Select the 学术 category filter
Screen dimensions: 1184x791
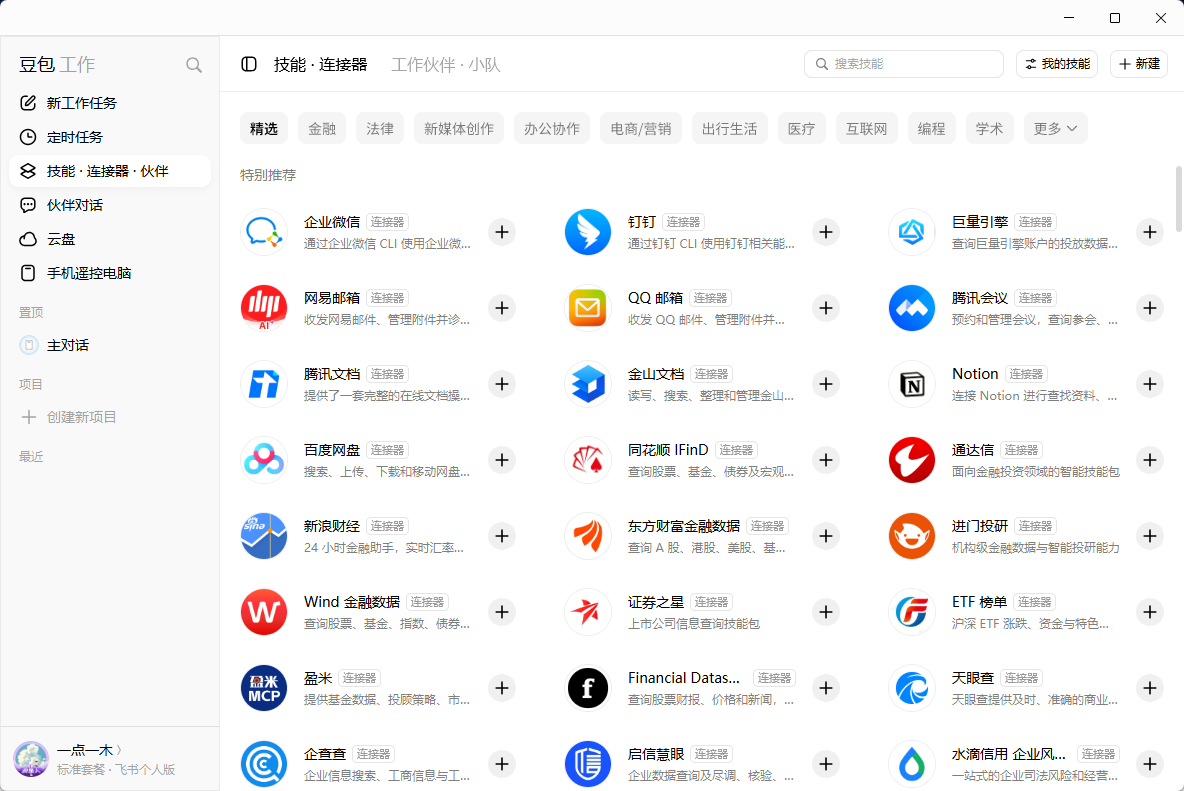click(x=989, y=129)
